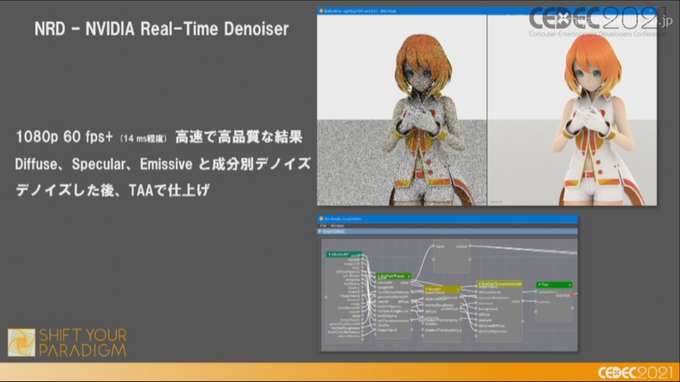This screenshot has width=680, height=382.
Task: Collapse the TAA node via its triangle
Action: [x=539, y=285]
